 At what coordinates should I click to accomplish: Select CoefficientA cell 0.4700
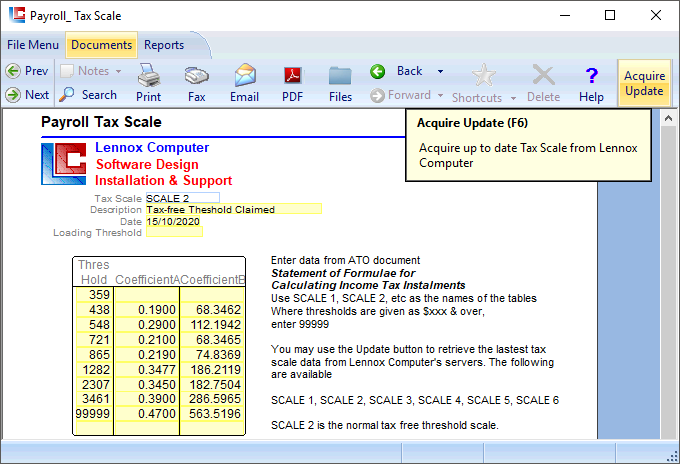pos(147,414)
